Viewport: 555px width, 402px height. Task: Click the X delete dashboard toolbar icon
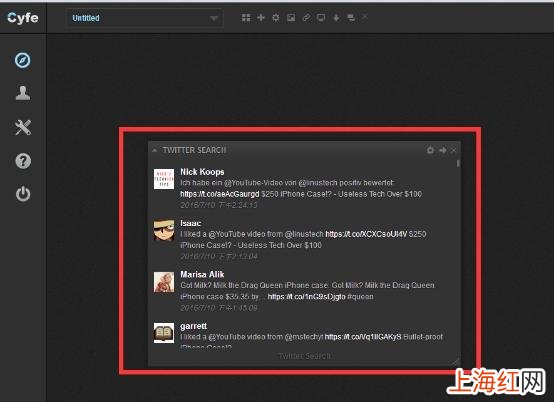point(365,17)
